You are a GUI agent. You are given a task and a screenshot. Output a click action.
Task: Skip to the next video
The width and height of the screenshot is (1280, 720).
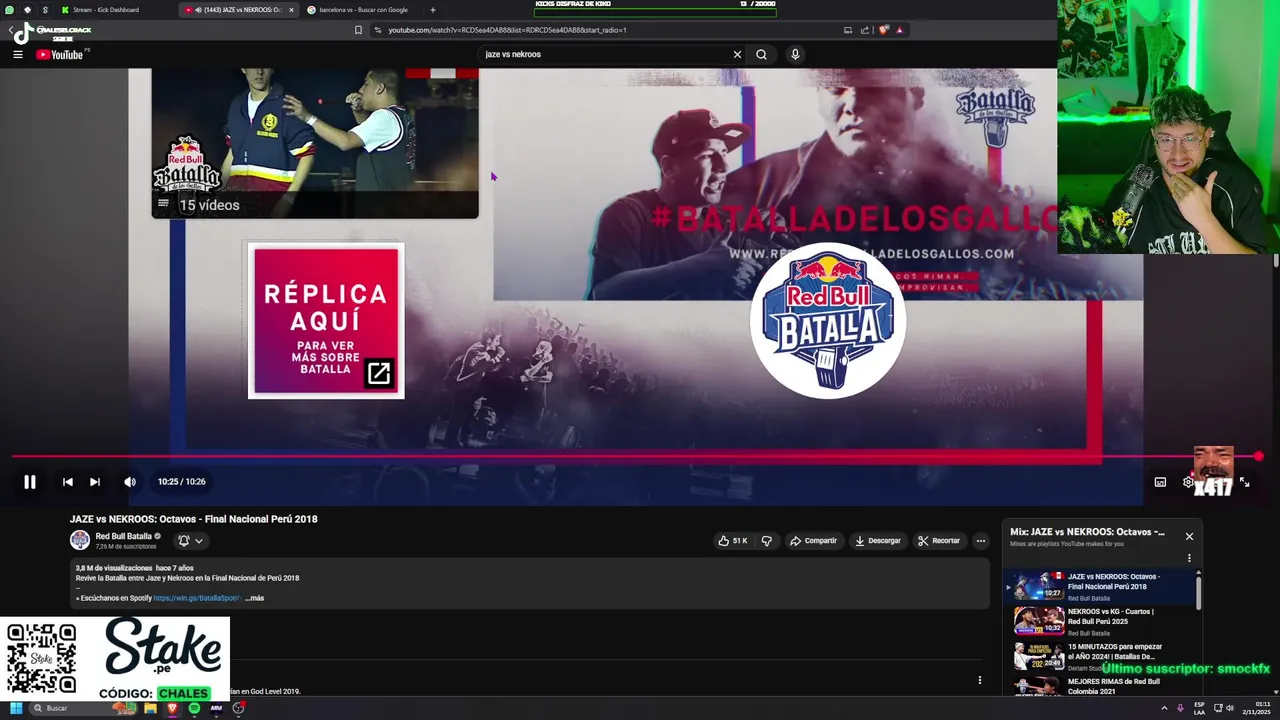pyautogui.click(x=95, y=482)
